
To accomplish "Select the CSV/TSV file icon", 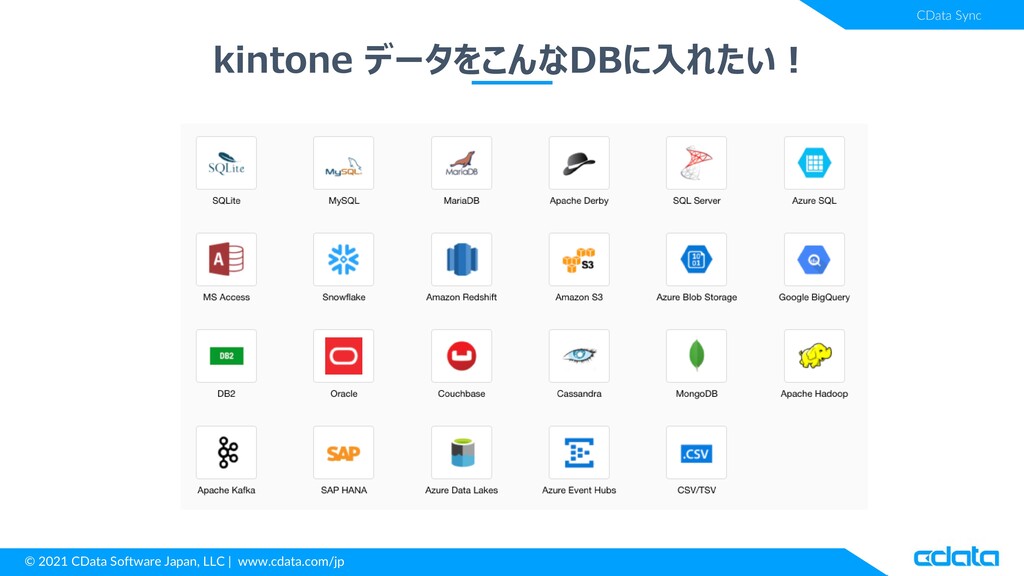I will click(696, 453).
